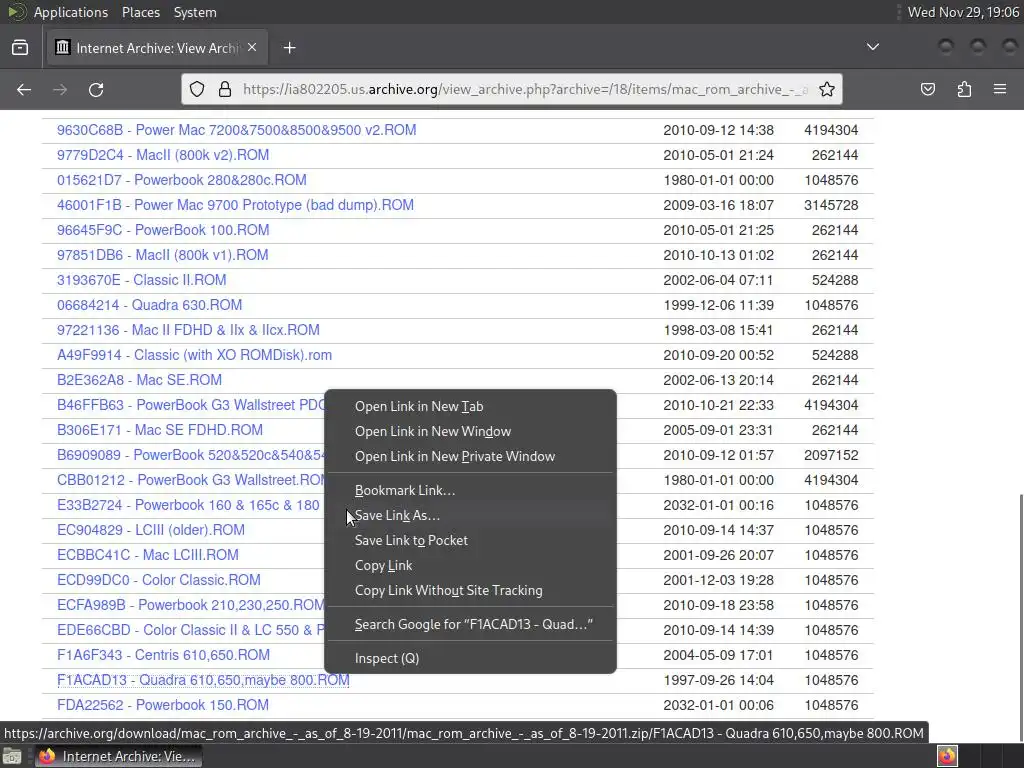Open 96645F9C PowerBook 100.ROM link
This screenshot has width=1024, height=768.
(163, 230)
